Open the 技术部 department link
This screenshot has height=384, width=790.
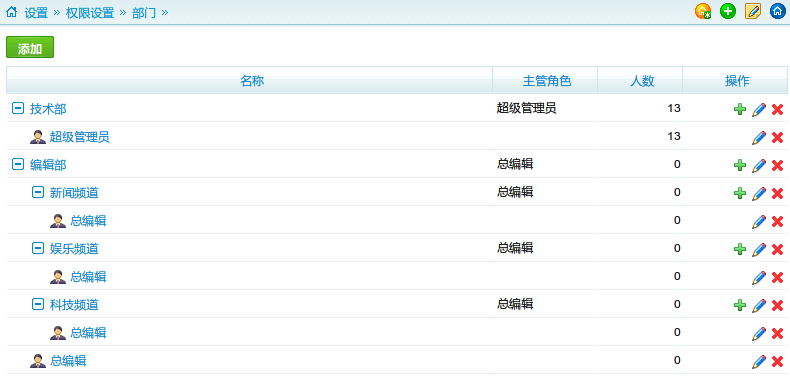48,108
